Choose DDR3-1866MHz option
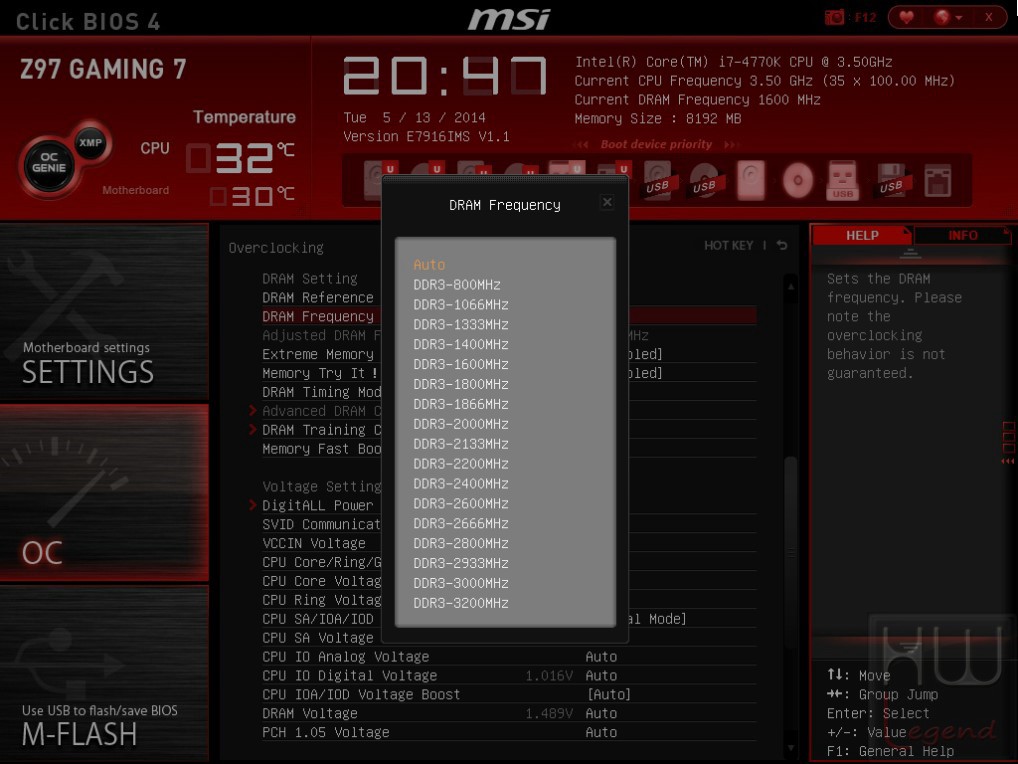The image size is (1018, 764). point(460,404)
